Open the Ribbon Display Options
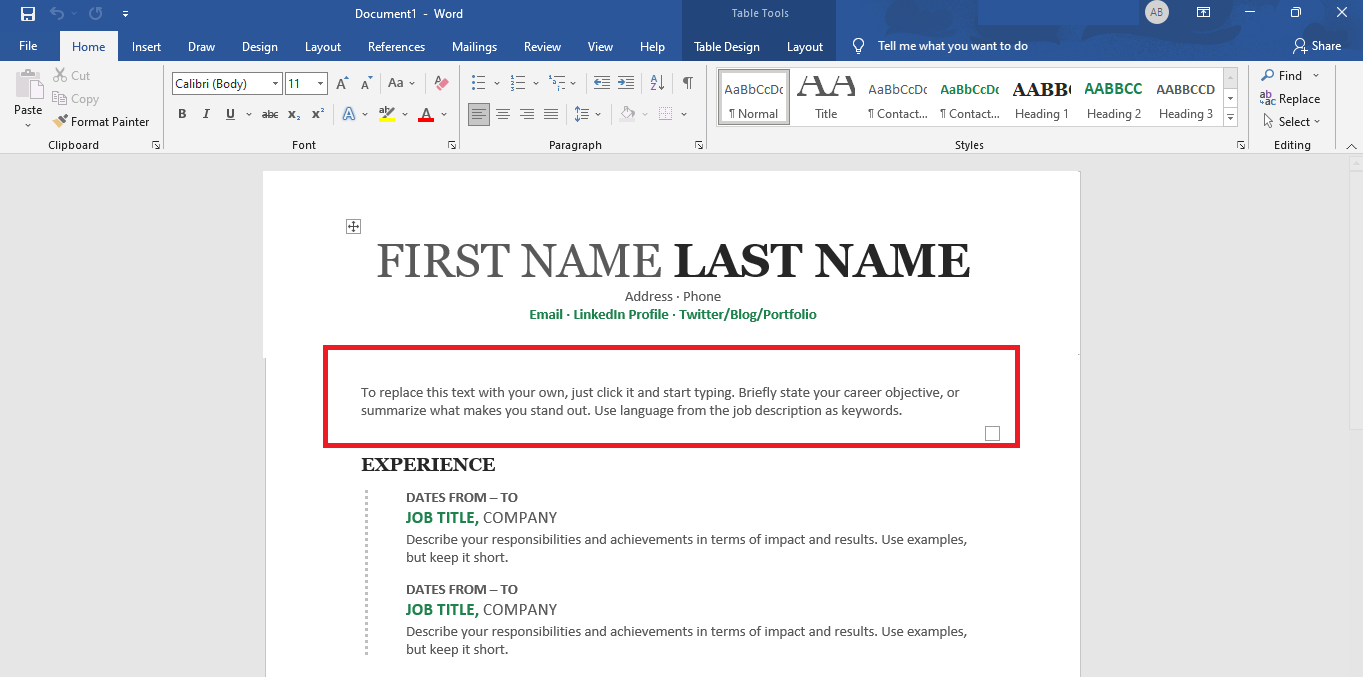This screenshot has width=1363, height=677. tap(1203, 13)
